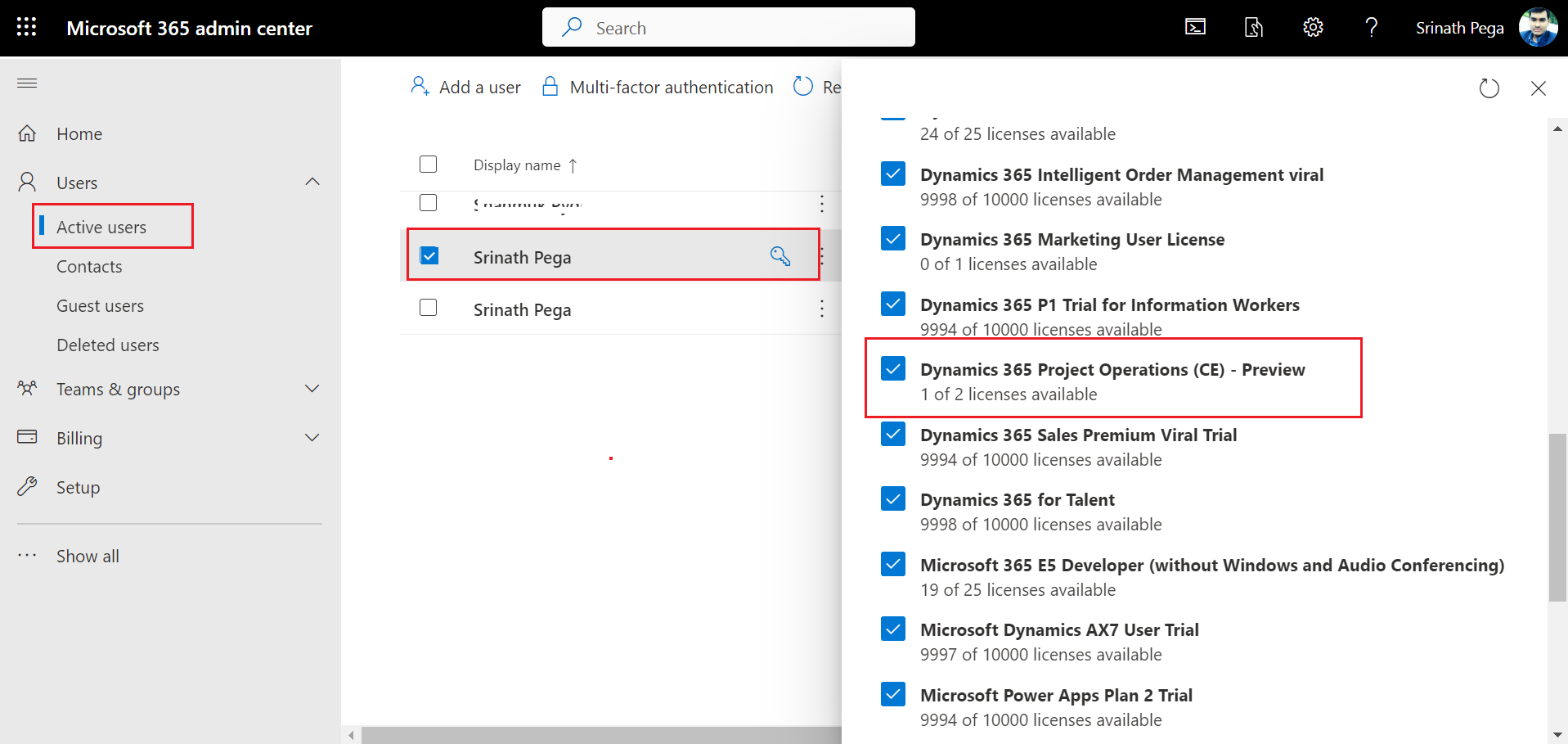Click the license panel vertical scrollbar
Viewport: 1568px width, 744px height.
[x=1557, y=517]
